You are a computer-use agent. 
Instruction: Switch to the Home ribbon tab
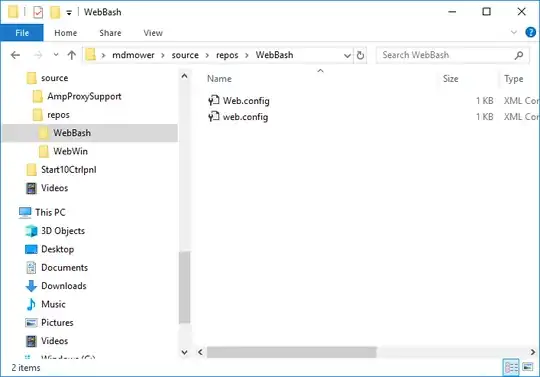click(x=65, y=33)
